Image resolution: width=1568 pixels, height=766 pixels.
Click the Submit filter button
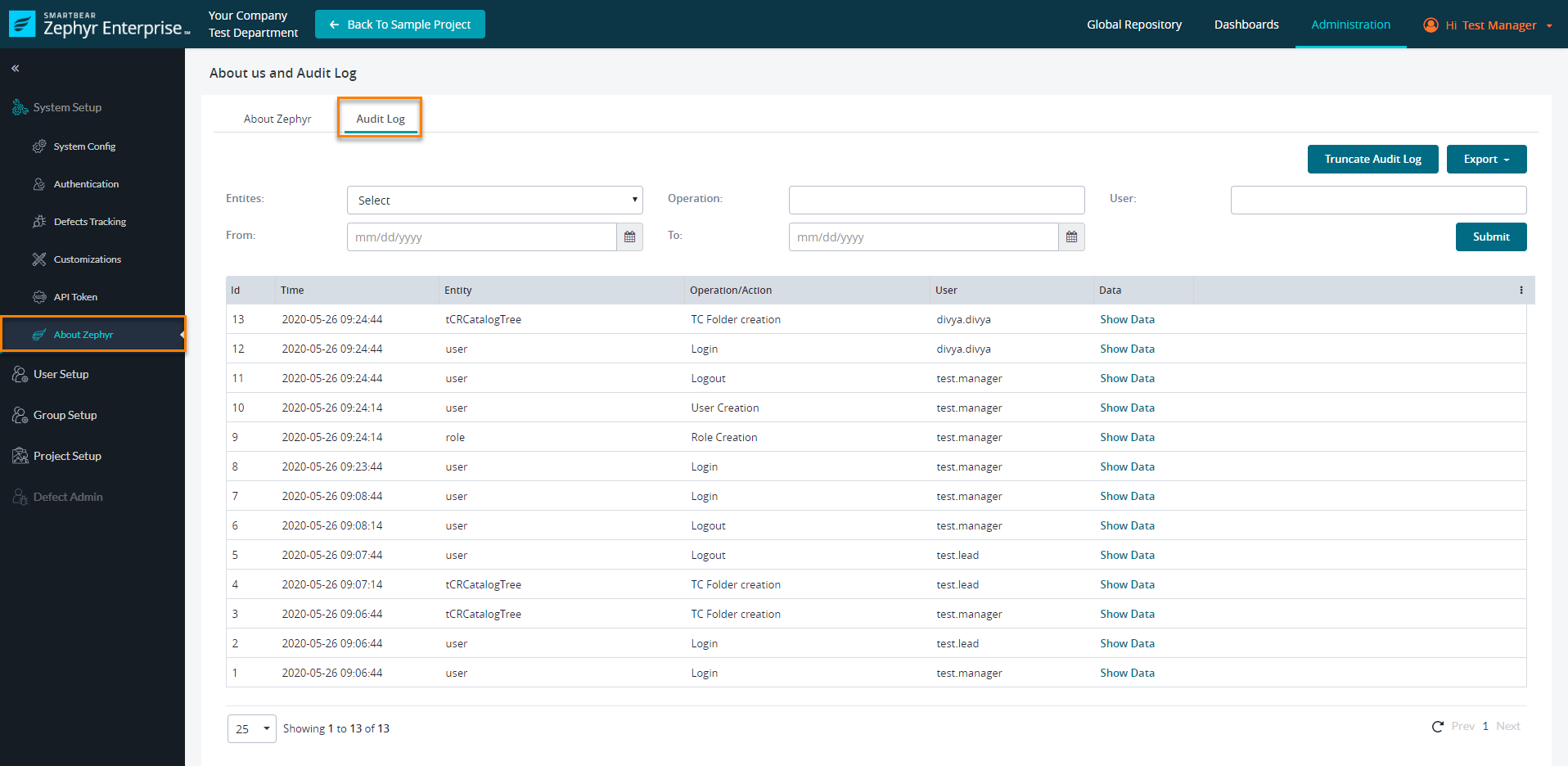(x=1490, y=237)
